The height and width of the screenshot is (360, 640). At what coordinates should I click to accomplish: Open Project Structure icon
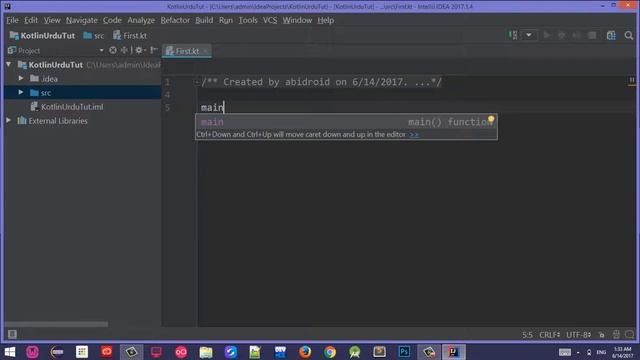[611, 36]
